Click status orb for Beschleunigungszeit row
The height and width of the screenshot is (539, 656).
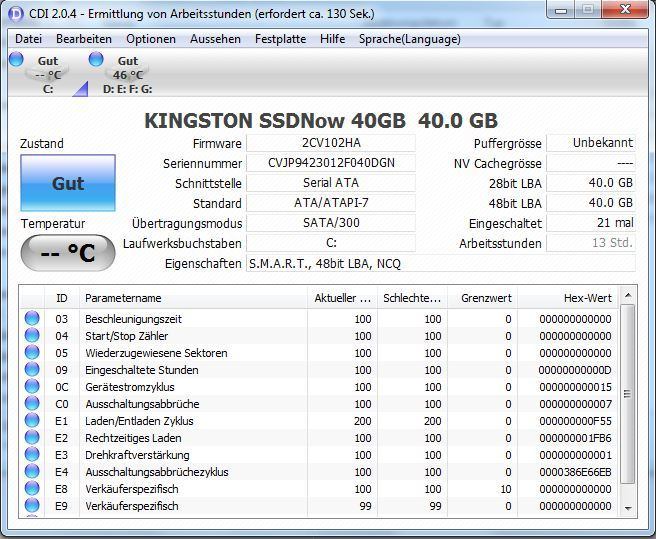32,318
